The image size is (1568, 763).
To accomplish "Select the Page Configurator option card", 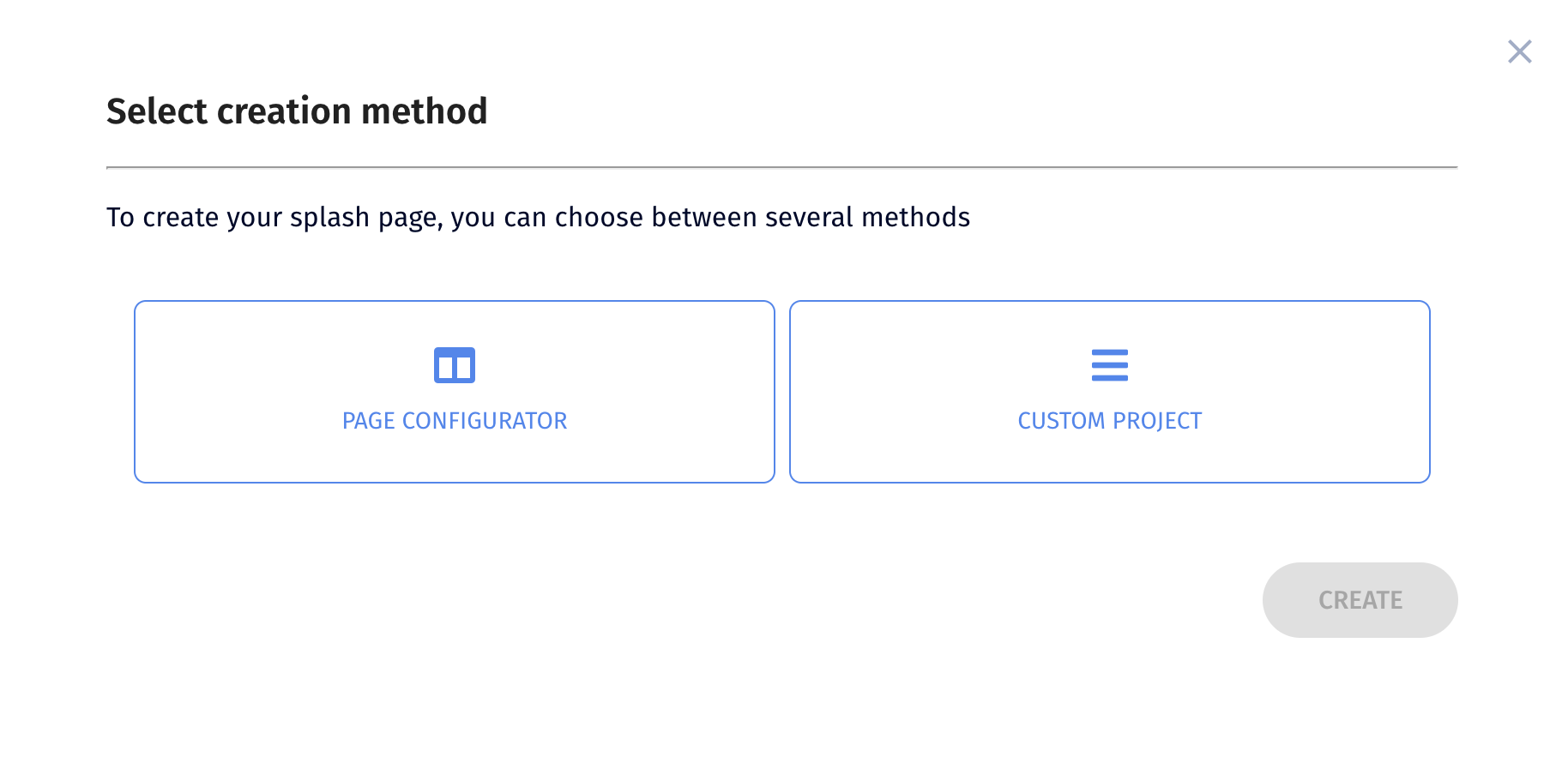I will [x=455, y=392].
